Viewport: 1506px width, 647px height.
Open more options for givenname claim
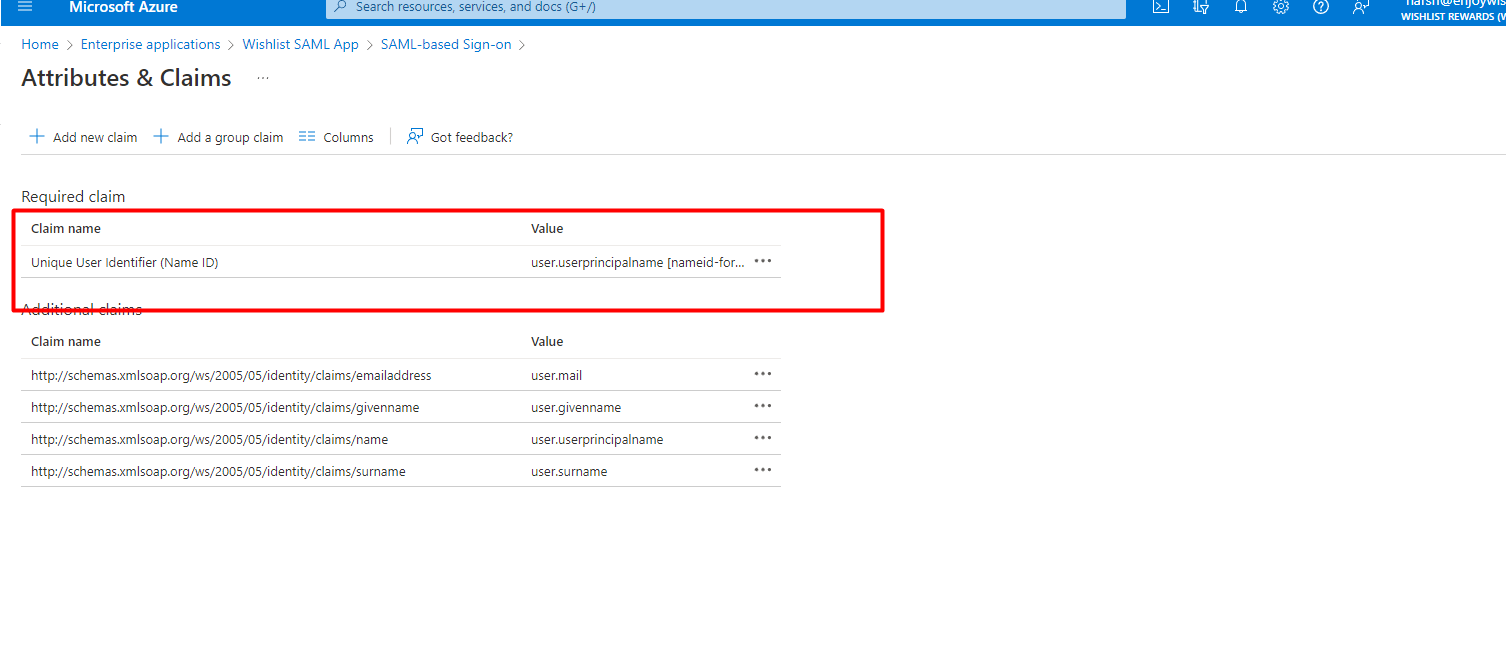click(x=763, y=406)
